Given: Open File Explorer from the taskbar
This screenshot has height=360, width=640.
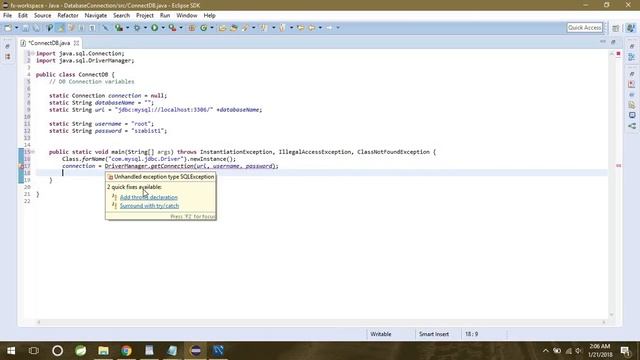Looking at the screenshot, I should coord(103,351).
